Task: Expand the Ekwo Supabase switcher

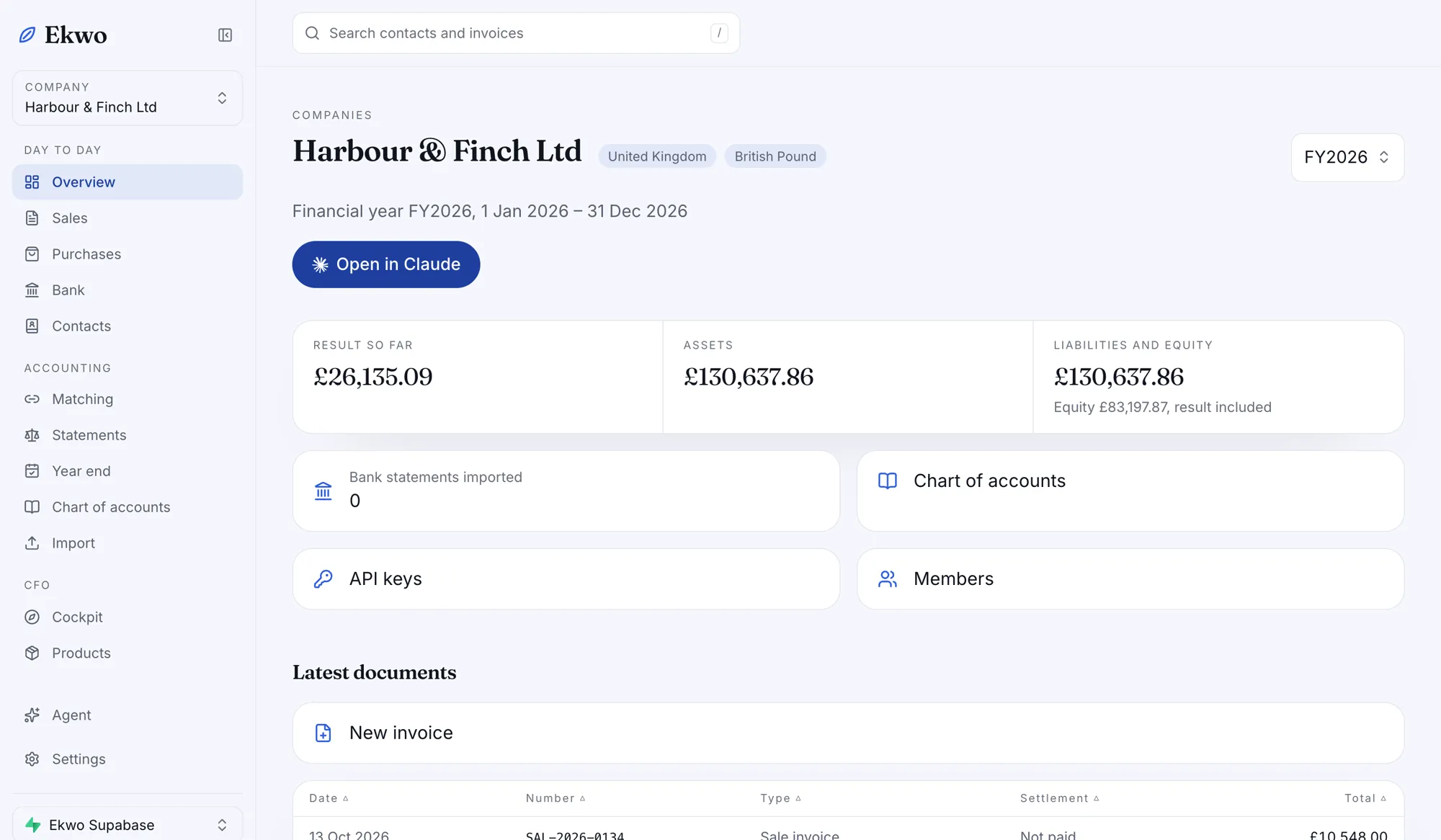Action: 128,825
